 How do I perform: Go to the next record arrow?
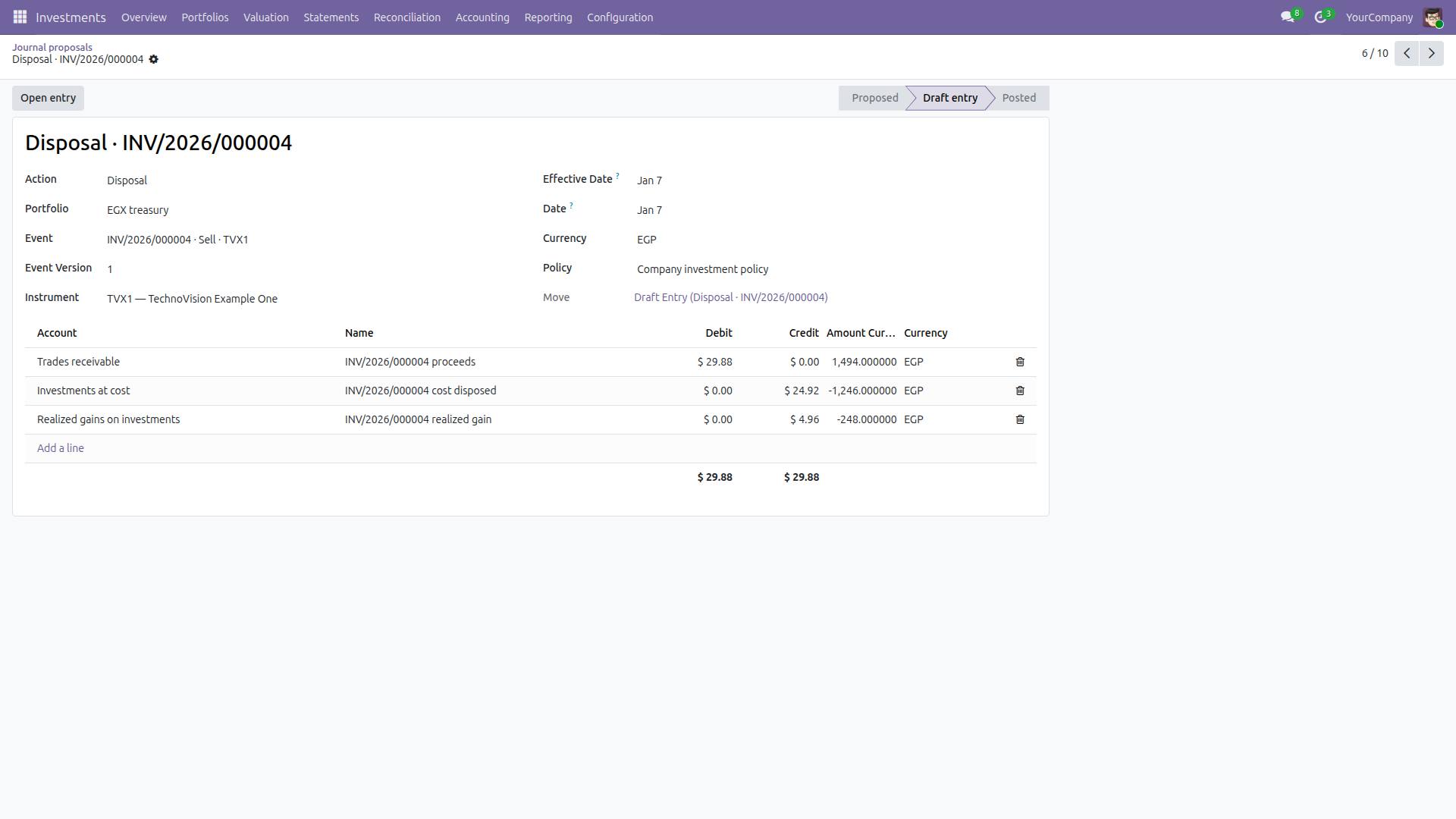tap(1432, 53)
